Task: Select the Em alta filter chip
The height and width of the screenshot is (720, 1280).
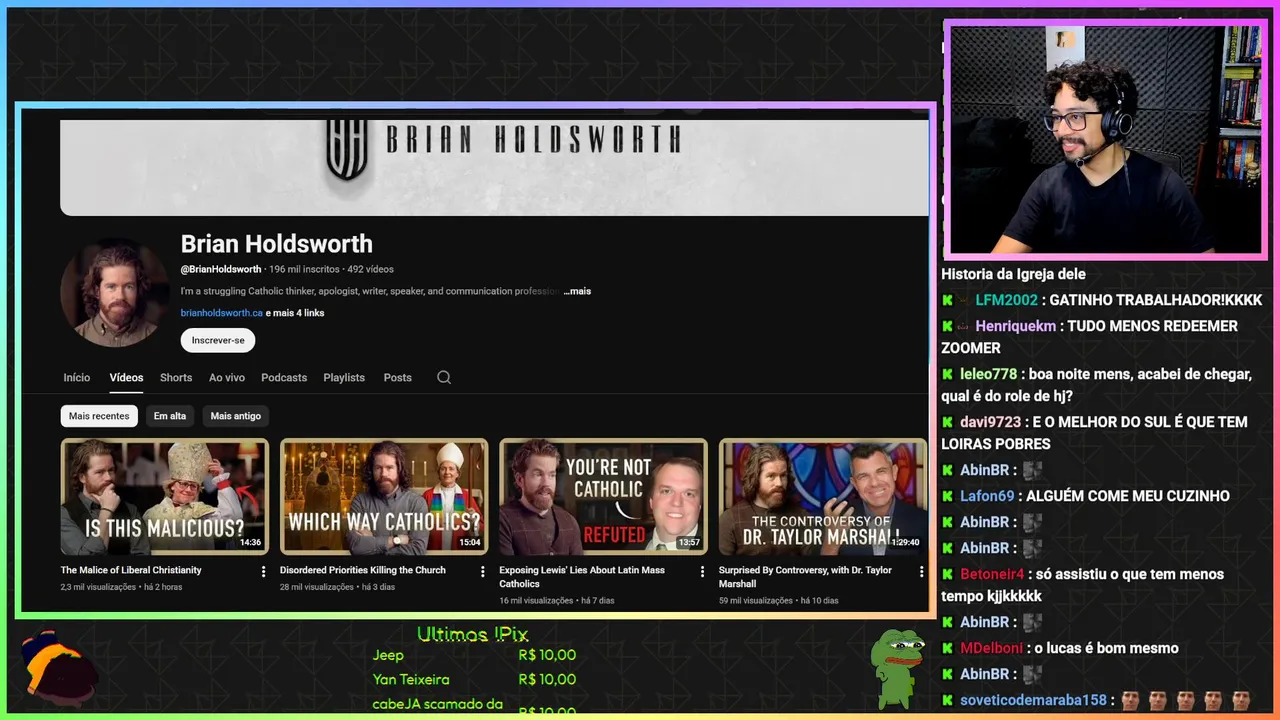Action: tap(170, 416)
